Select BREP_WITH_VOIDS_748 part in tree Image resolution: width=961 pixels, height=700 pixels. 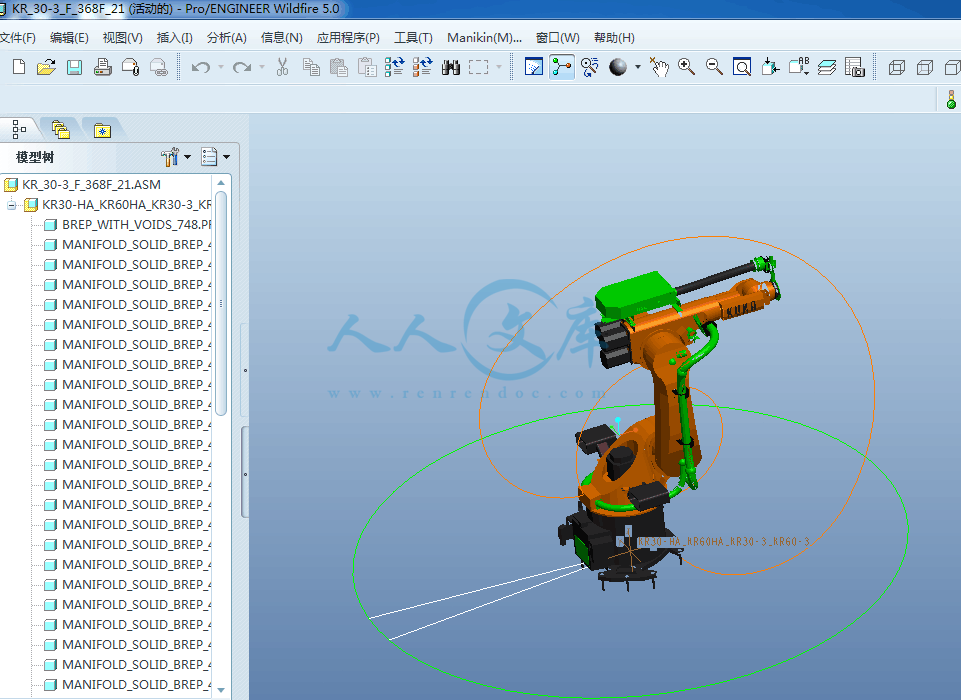point(136,225)
